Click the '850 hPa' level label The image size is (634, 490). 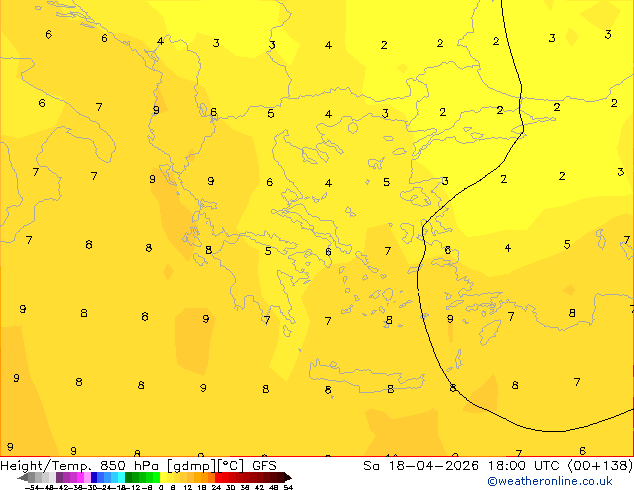click(129, 466)
